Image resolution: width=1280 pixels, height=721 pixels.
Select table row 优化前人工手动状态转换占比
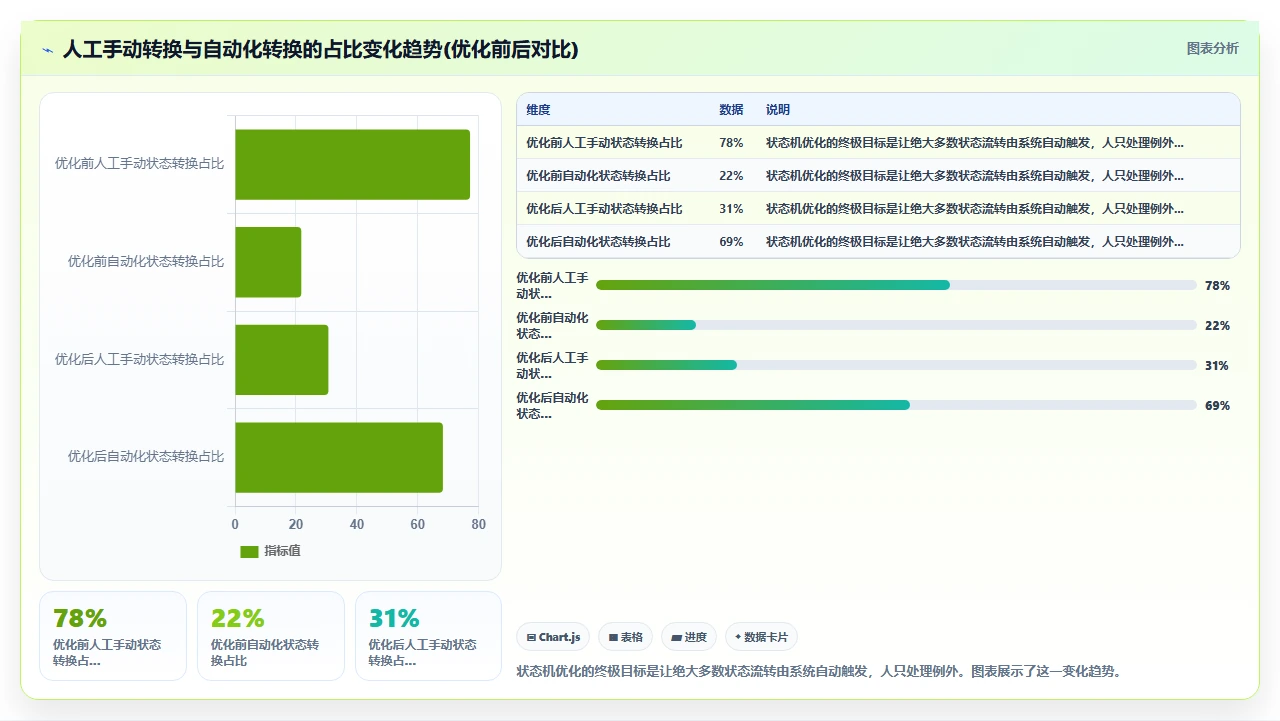pyautogui.click(x=878, y=143)
